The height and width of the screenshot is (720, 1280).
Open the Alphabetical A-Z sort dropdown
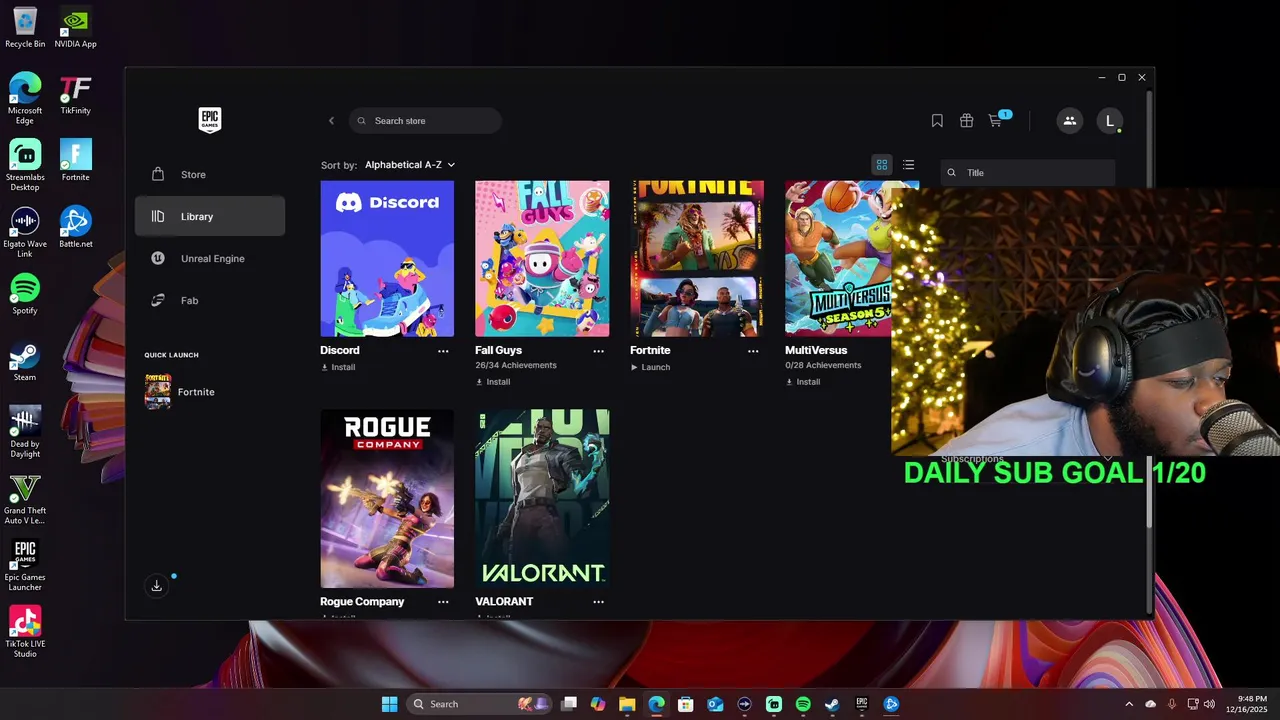pos(410,165)
